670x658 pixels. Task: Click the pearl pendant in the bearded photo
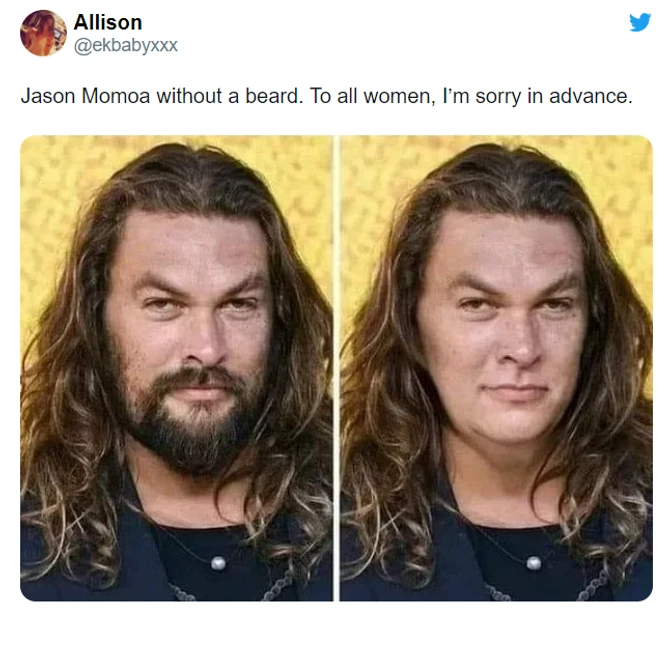click(x=218, y=564)
